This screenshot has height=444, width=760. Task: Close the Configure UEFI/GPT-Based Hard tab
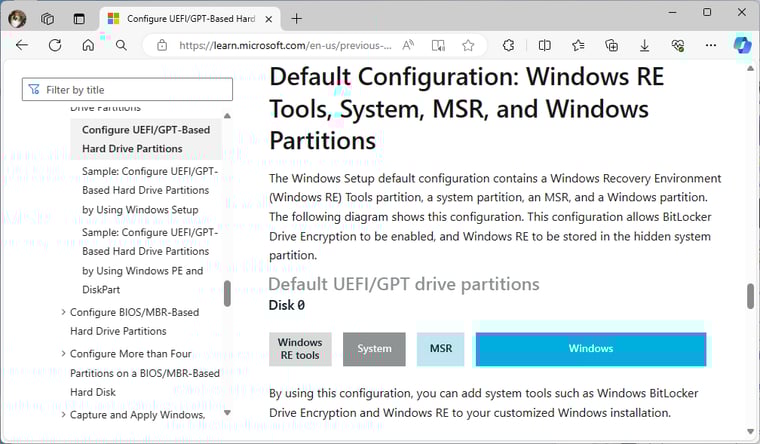point(269,19)
